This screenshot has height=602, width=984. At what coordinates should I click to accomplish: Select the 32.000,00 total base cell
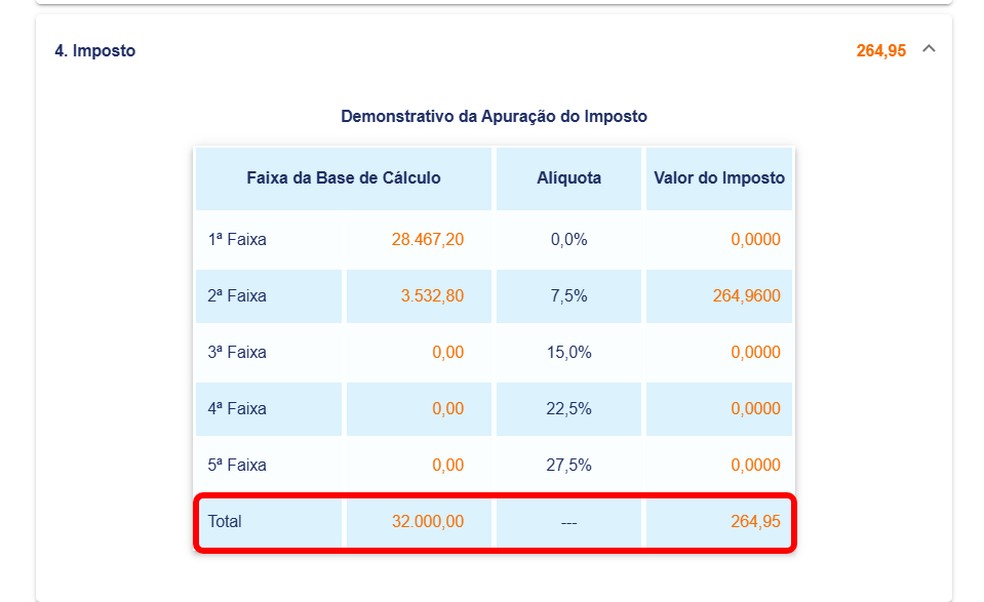tap(426, 521)
